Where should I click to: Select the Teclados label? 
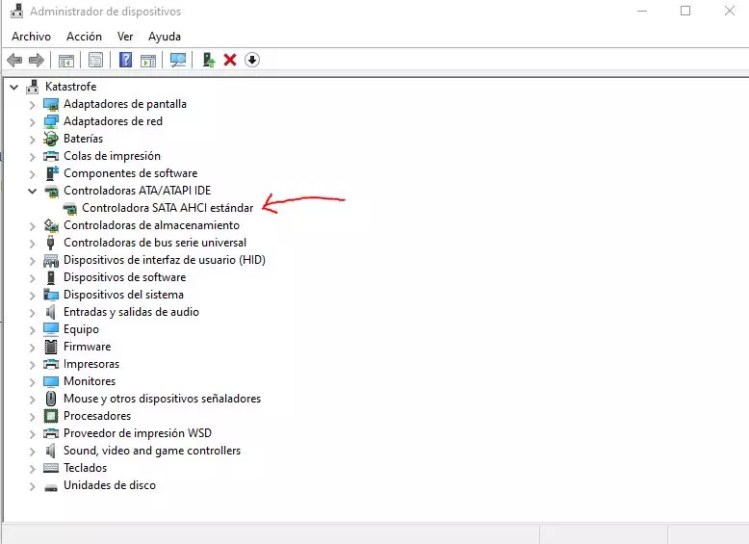point(85,468)
